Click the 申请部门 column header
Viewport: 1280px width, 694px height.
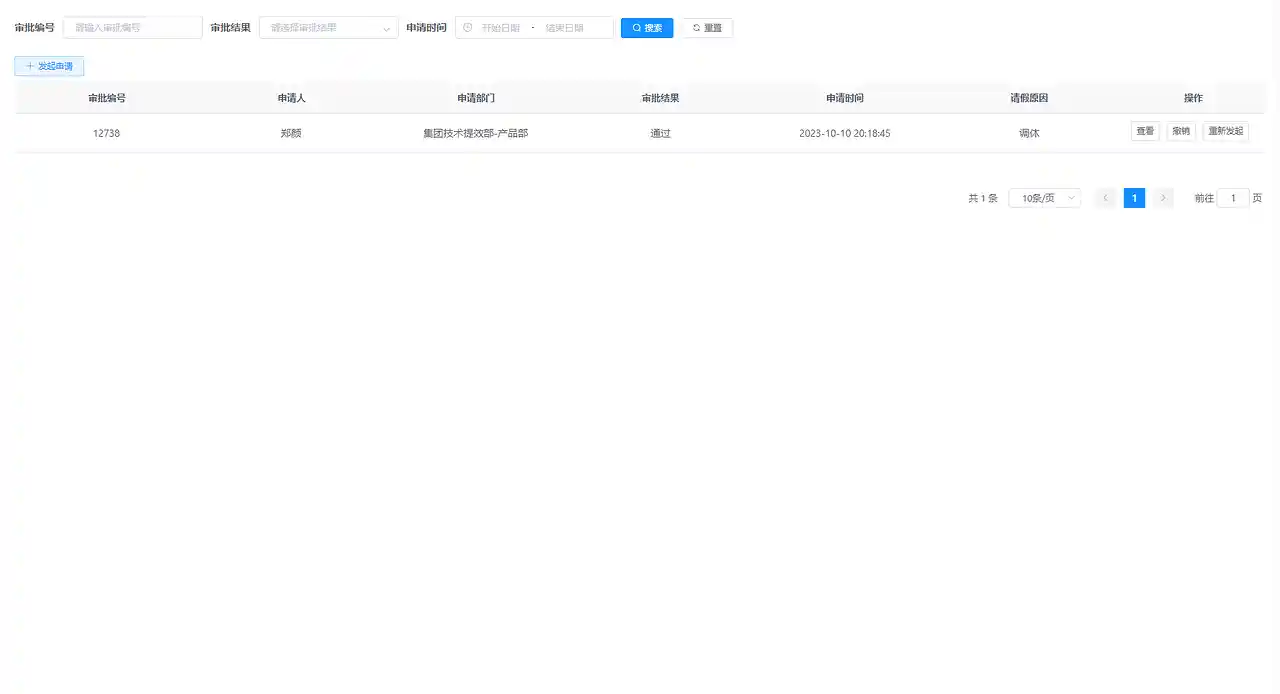pyautogui.click(x=476, y=98)
